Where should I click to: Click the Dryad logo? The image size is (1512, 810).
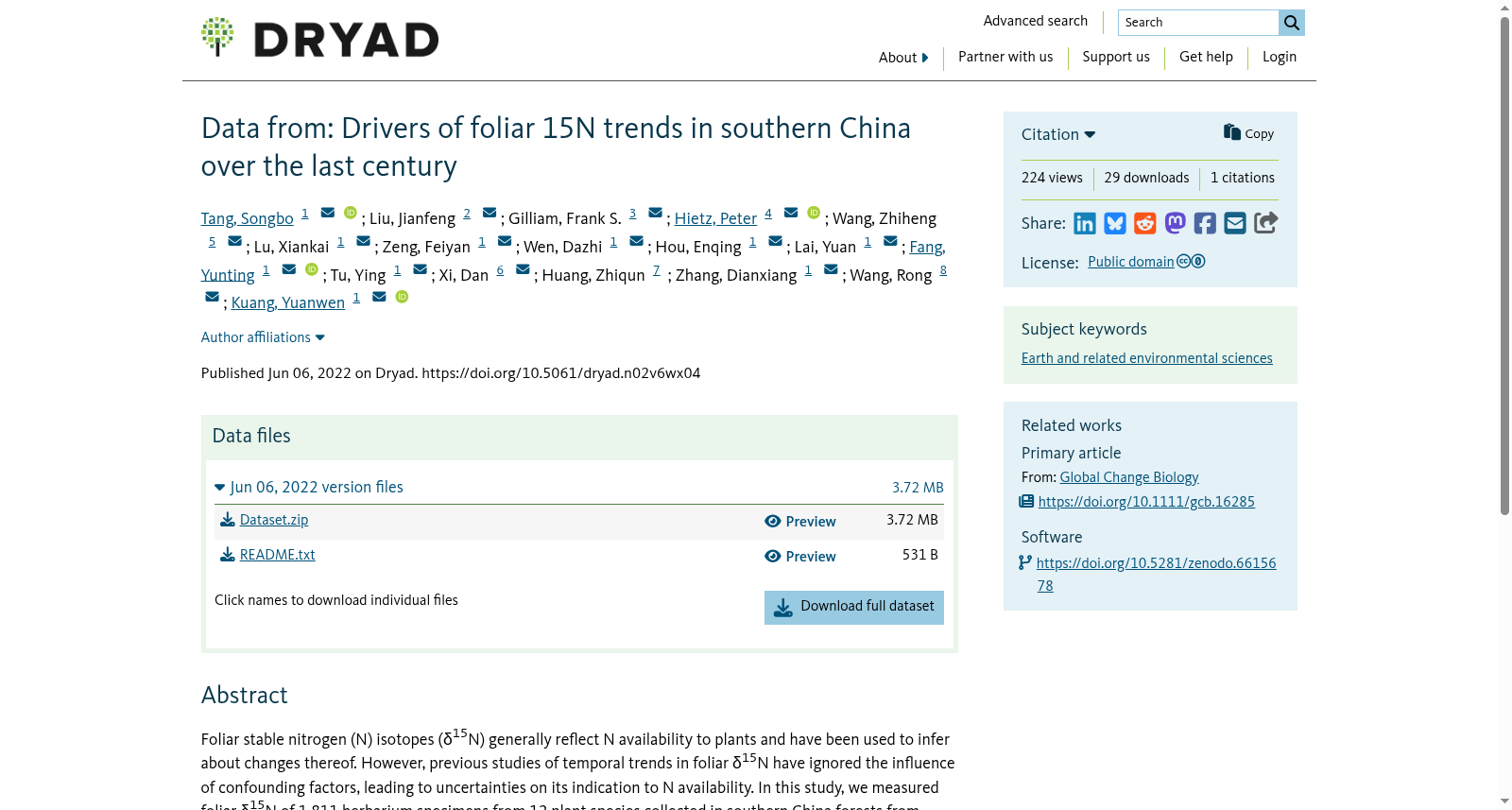(x=319, y=38)
